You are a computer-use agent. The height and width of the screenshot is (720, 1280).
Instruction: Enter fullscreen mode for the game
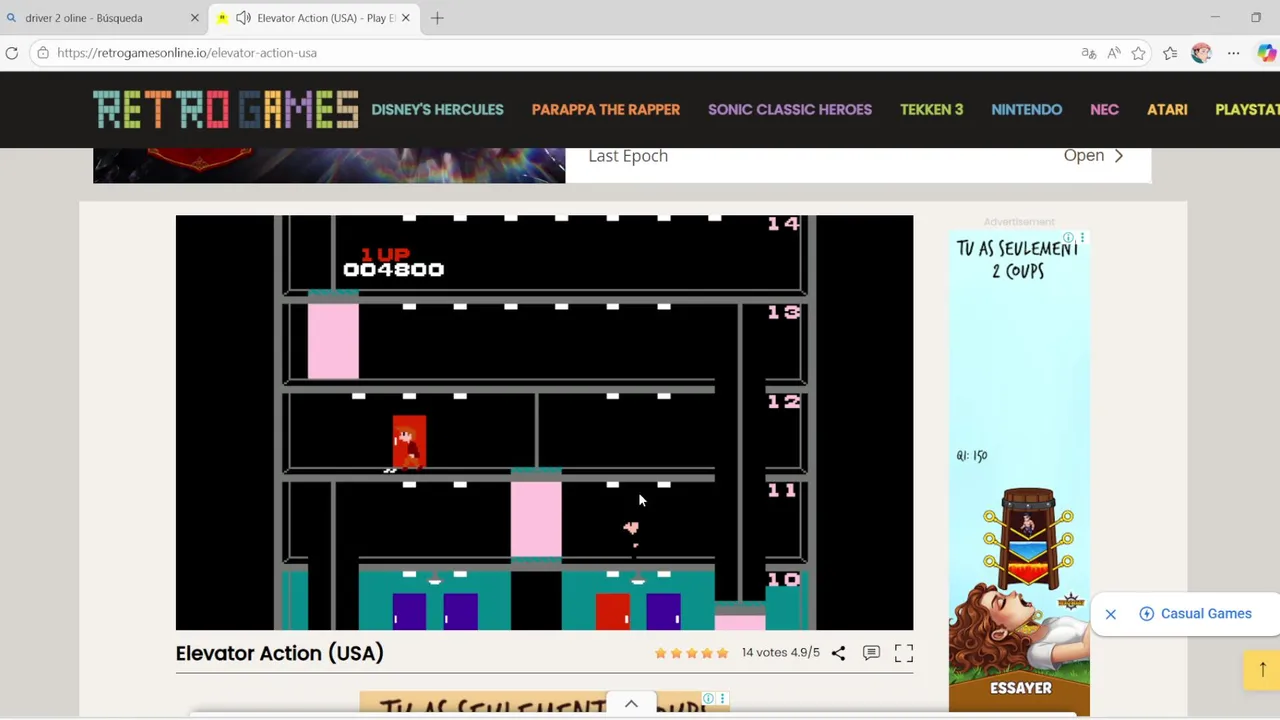point(904,653)
